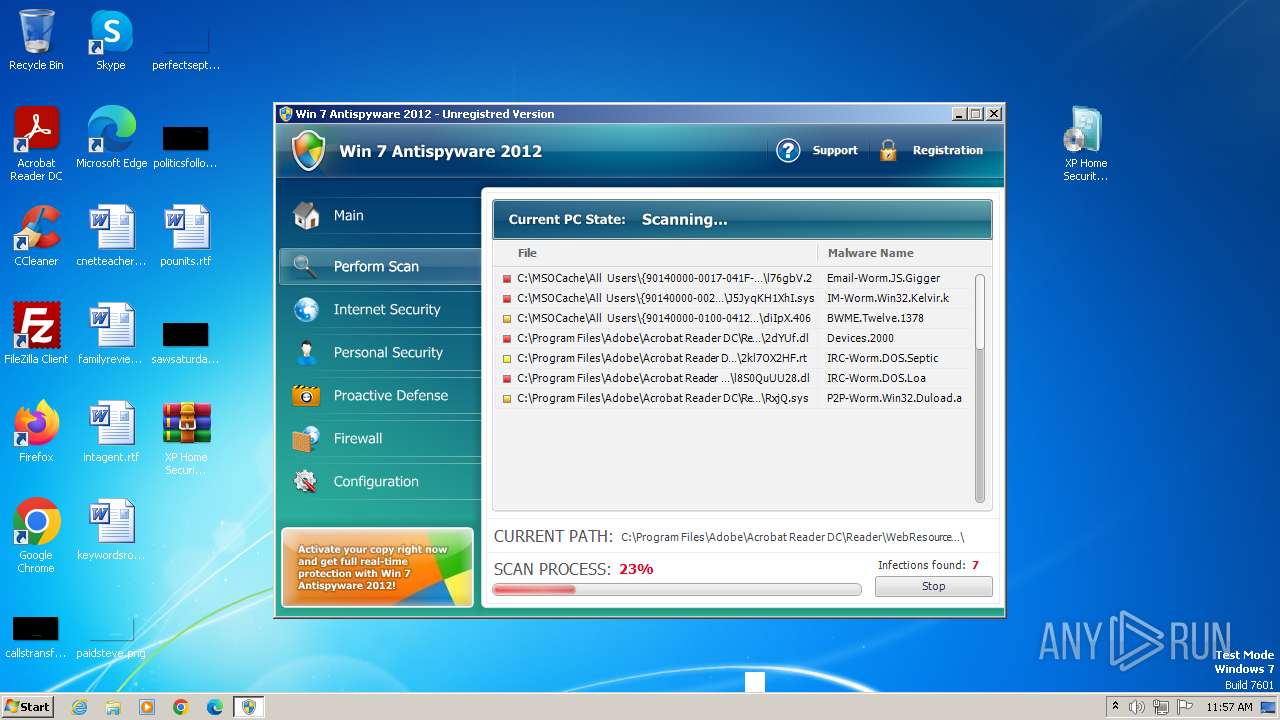This screenshot has height=720, width=1280.
Task: Select the IRC-Worm.DOS.Septic row
Action: coord(733,358)
